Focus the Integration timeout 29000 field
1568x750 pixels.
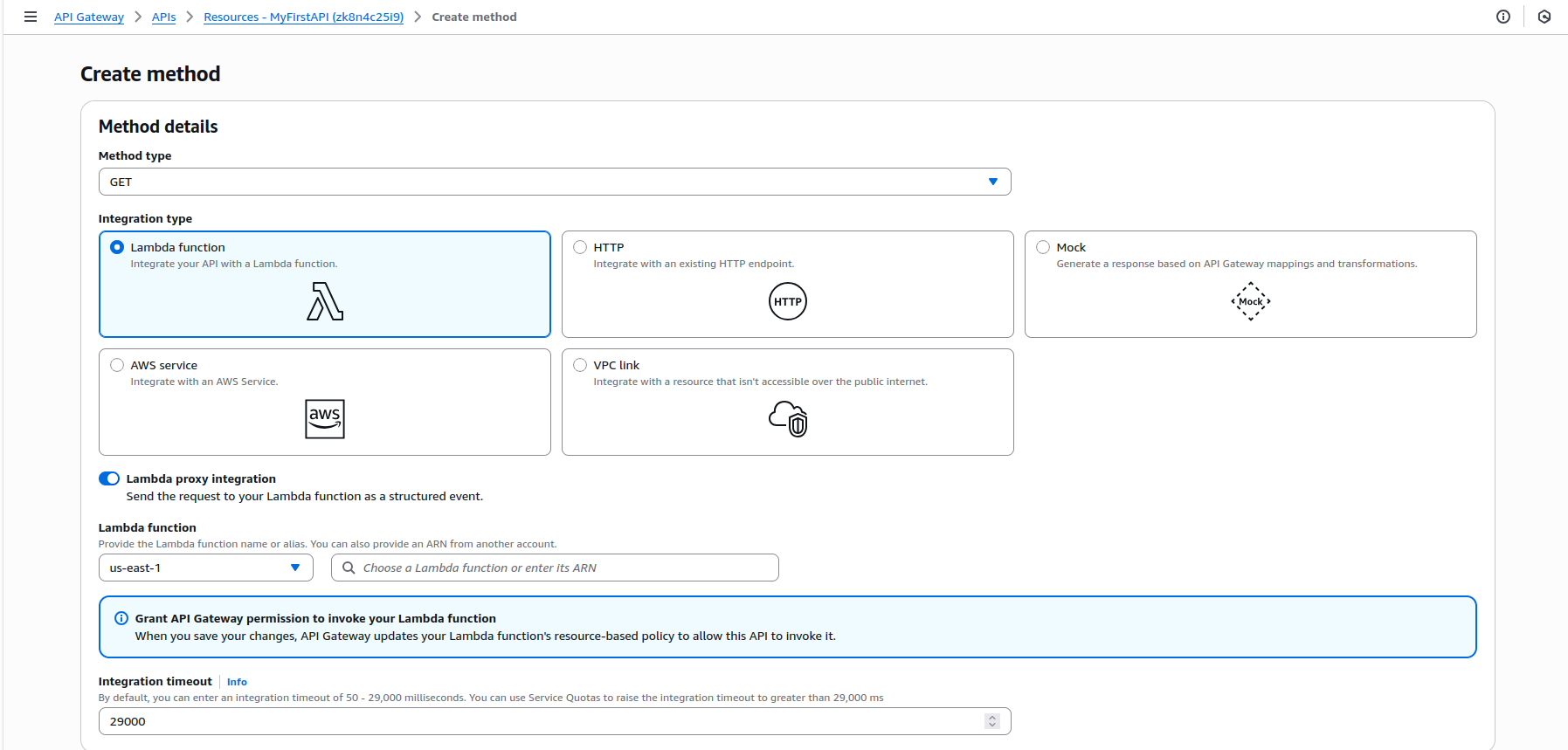pyautogui.click(x=555, y=721)
